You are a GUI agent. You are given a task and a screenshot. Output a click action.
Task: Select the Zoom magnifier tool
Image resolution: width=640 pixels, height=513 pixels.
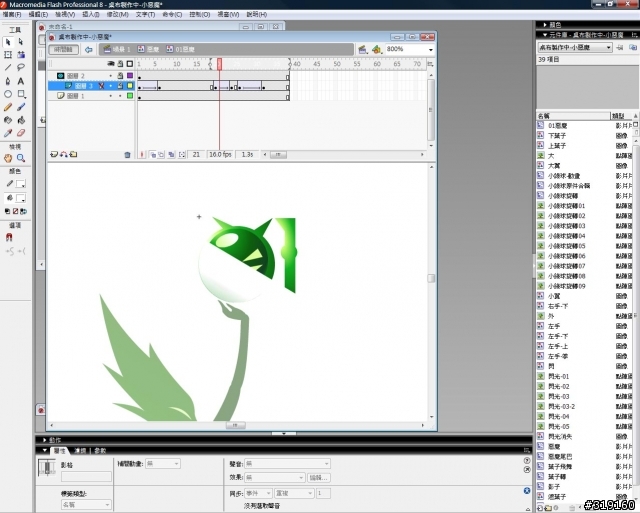[x=21, y=158]
